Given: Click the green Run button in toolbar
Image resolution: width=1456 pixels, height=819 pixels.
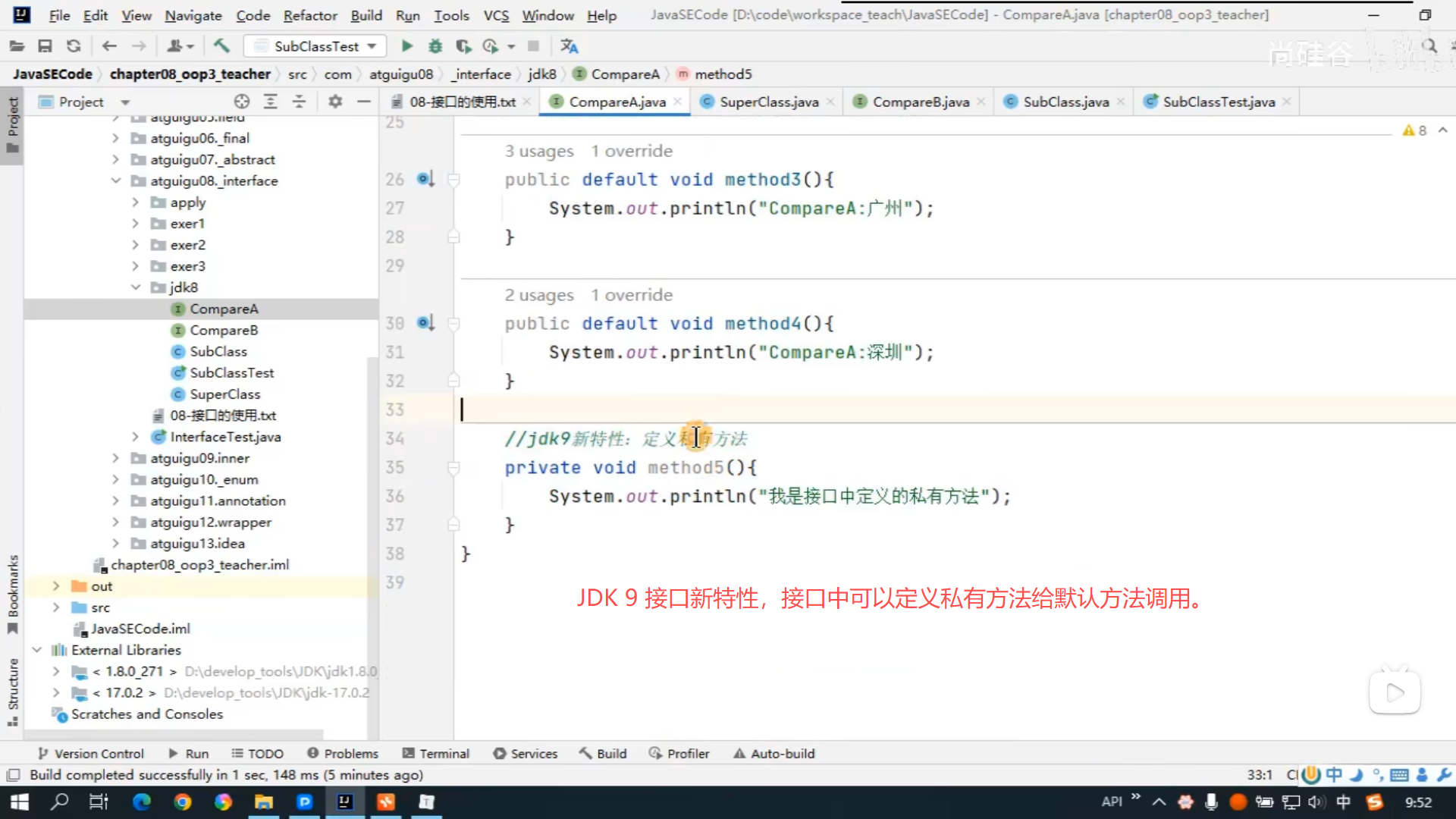Looking at the screenshot, I should click(407, 46).
